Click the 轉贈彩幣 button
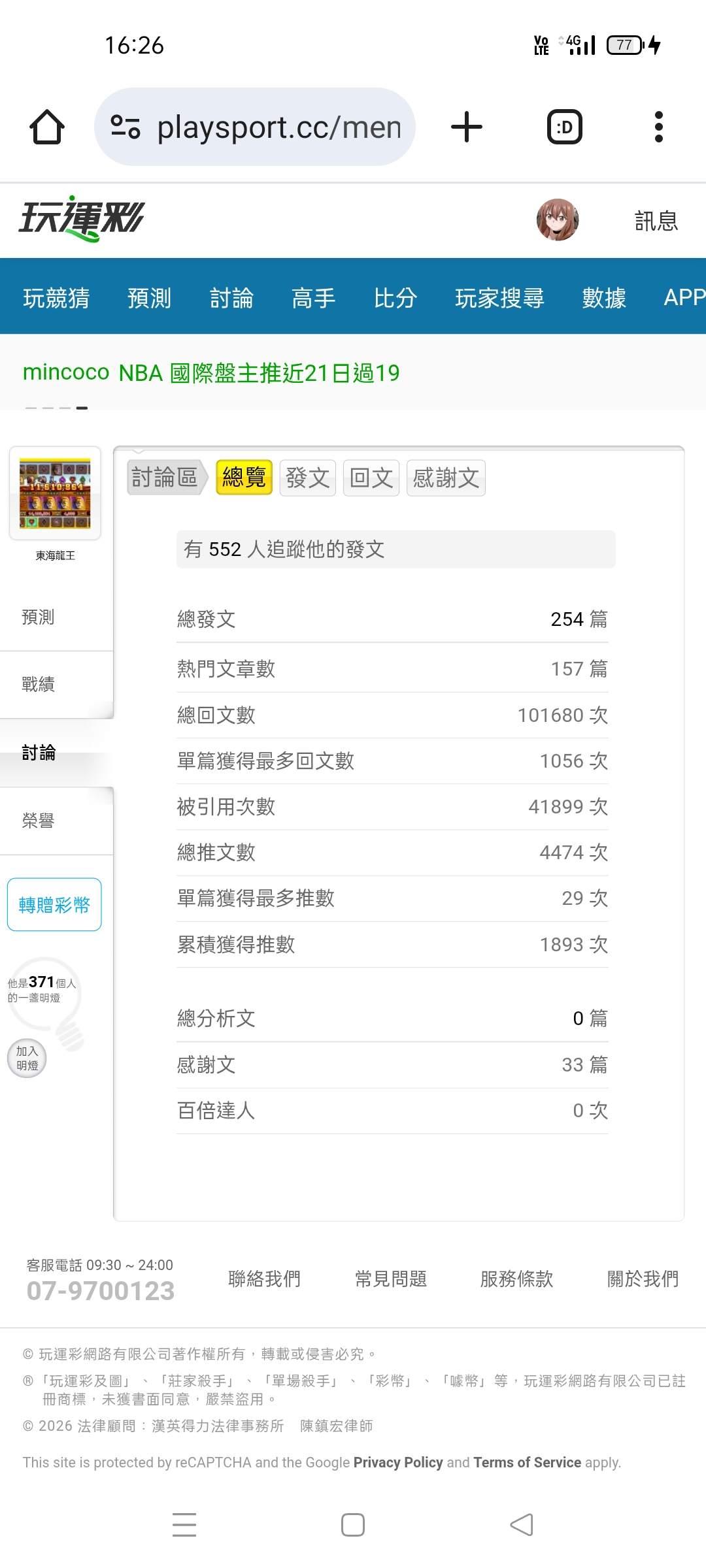 click(x=54, y=904)
